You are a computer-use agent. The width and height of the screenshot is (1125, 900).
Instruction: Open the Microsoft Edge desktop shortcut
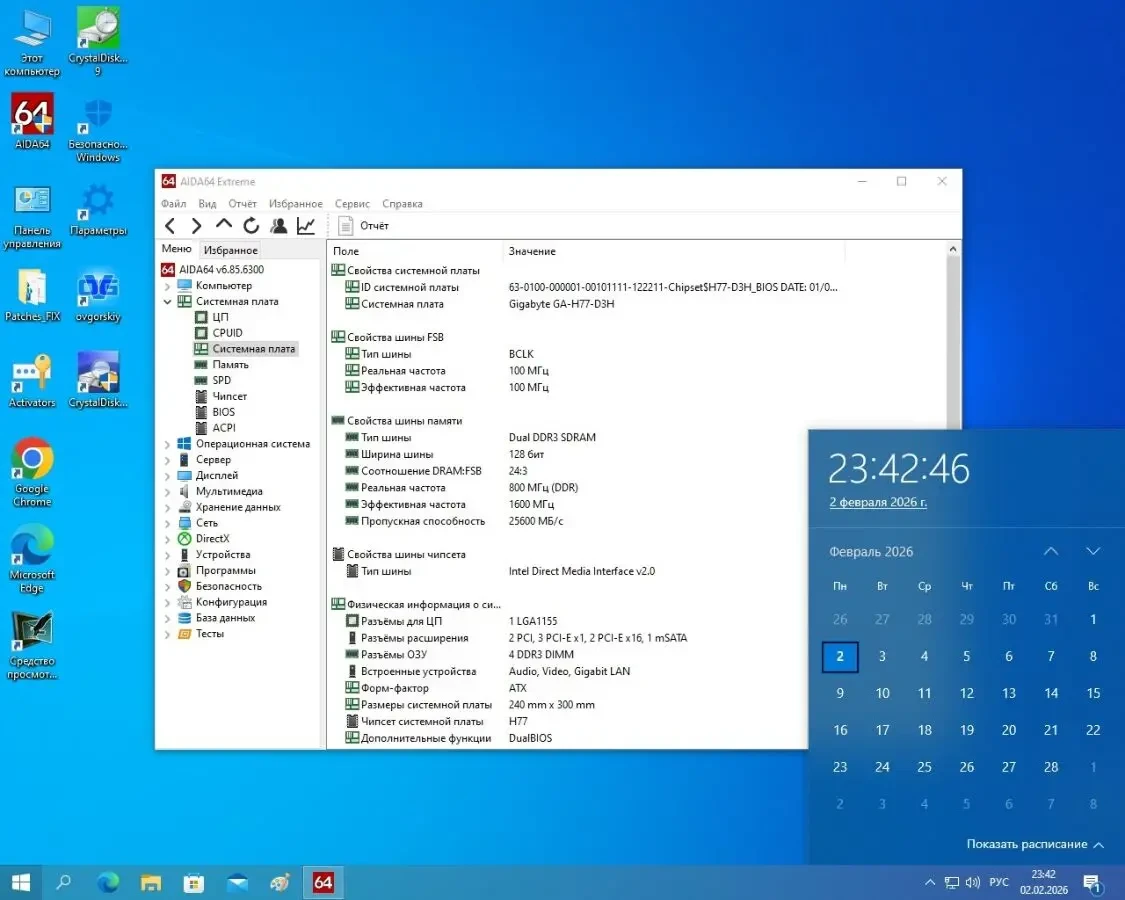coord(32,558)
